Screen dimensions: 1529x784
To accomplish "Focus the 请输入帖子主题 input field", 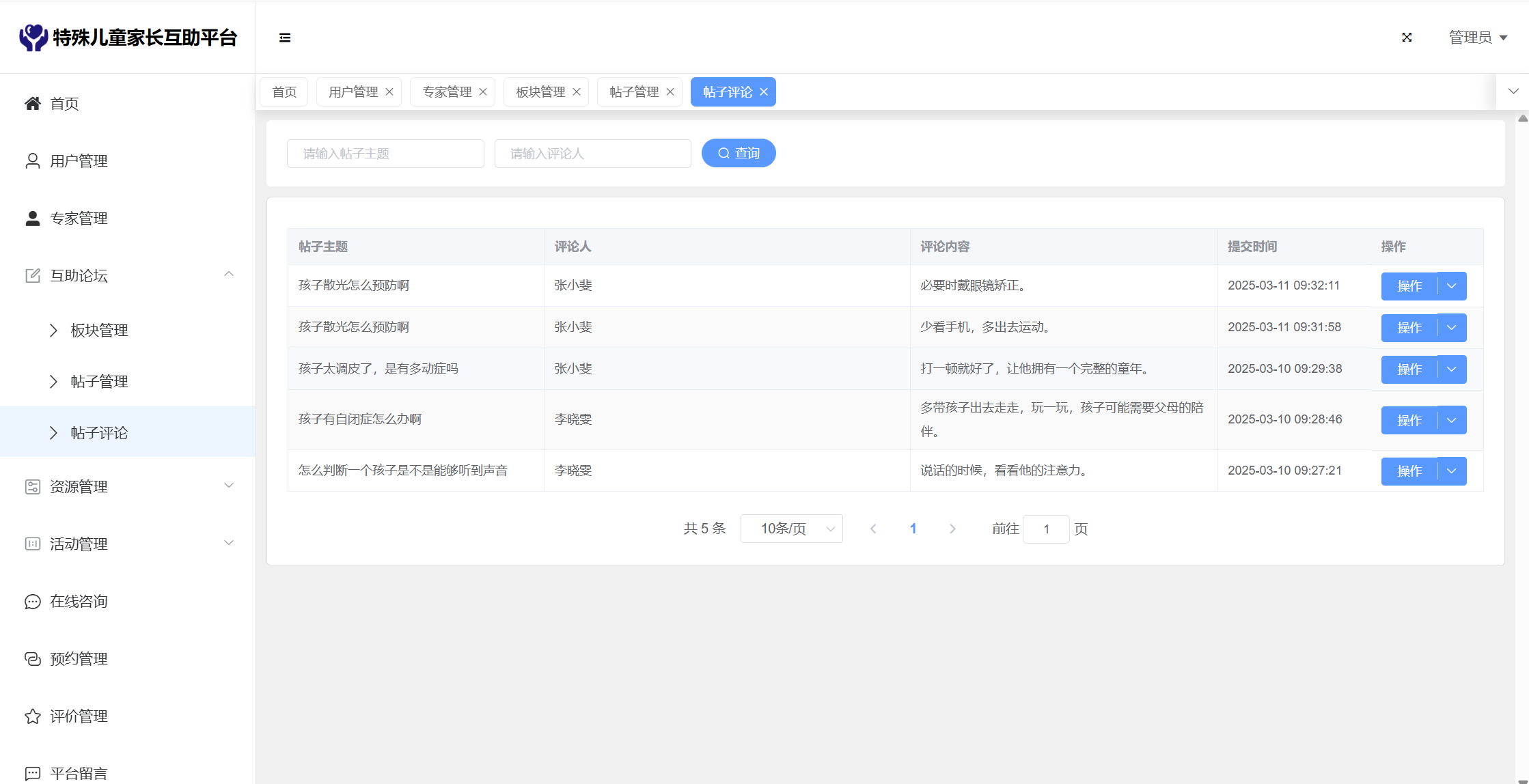I will tap(385, 154).
